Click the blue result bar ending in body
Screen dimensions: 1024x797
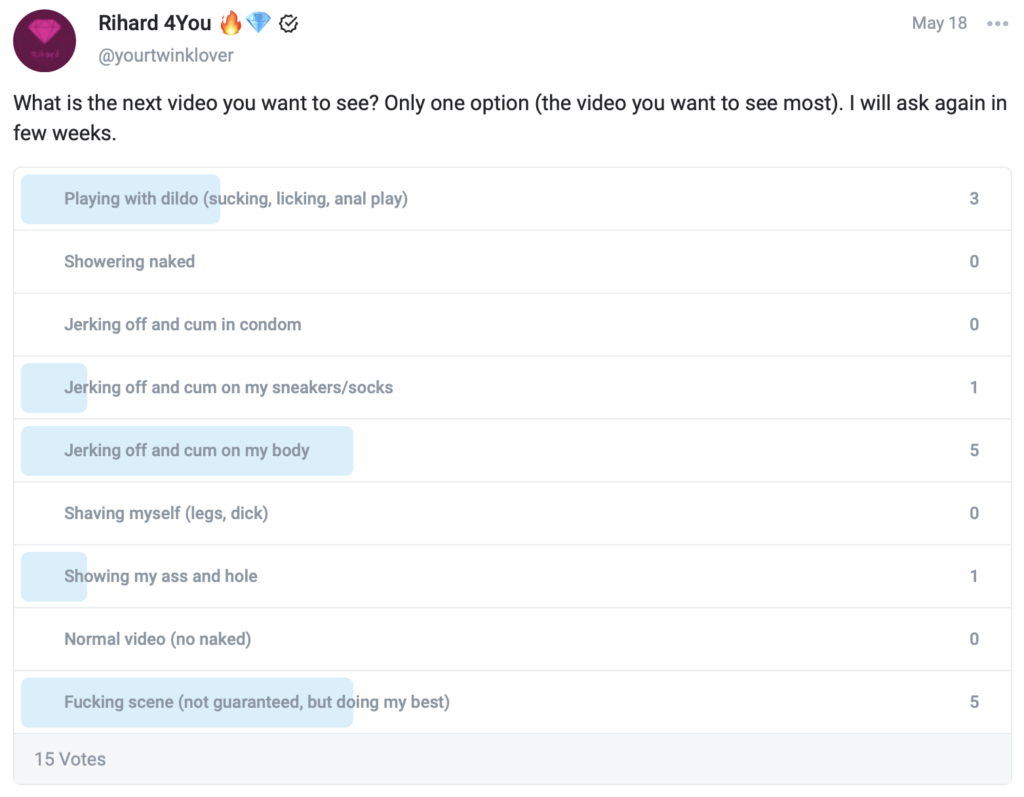[187, 451]
